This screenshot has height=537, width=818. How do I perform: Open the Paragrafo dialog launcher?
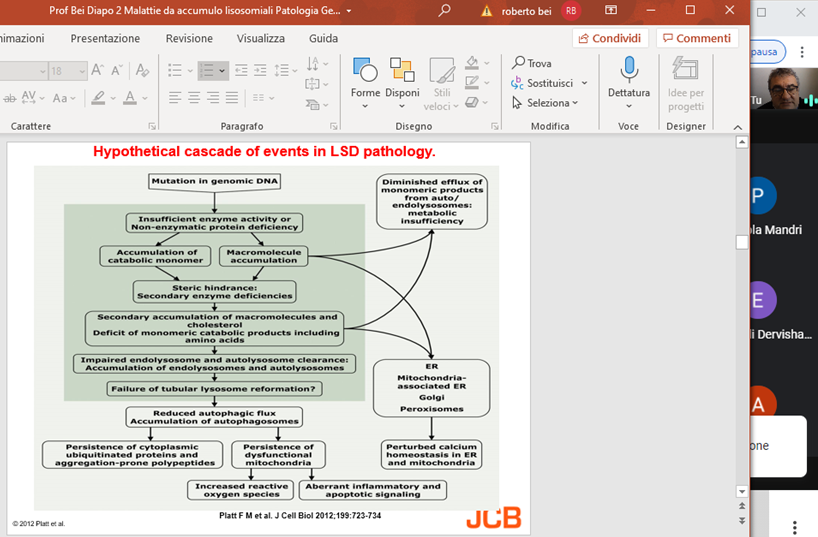pyautogui.click(x=333, y=126)
